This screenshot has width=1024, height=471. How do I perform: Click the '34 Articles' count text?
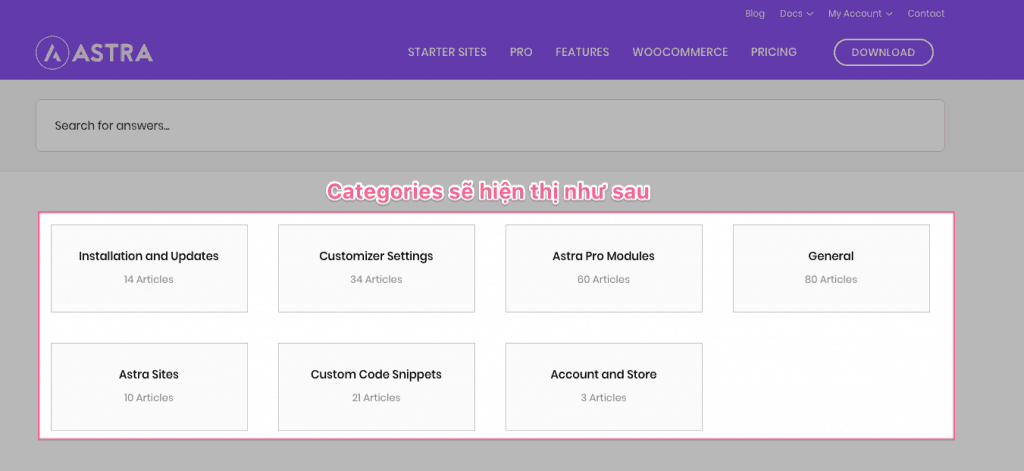click(x=376, y=280)
